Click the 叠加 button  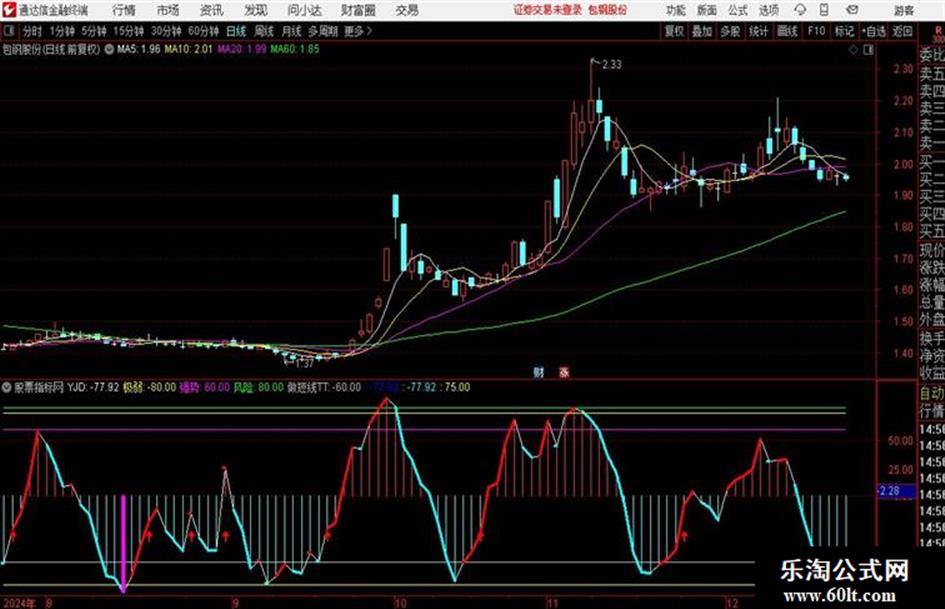702,31
